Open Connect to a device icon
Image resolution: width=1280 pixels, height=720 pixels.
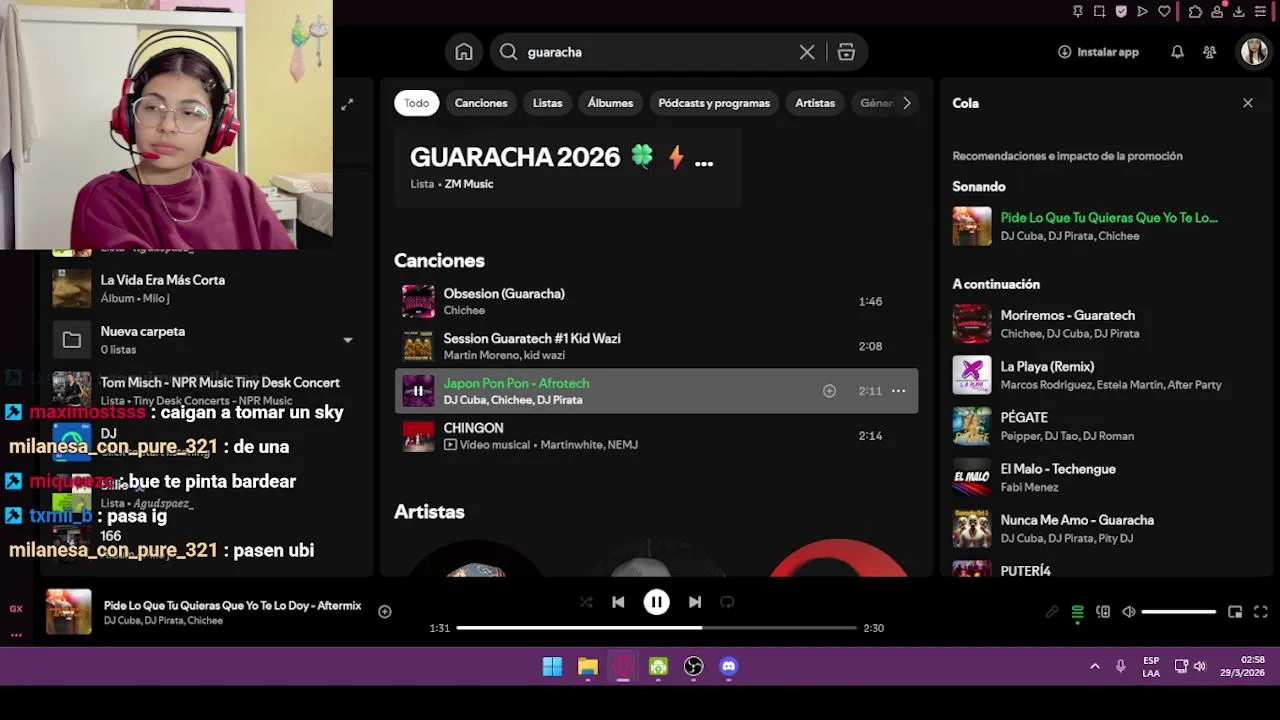pyautogui.click(x=1103, y=612)
